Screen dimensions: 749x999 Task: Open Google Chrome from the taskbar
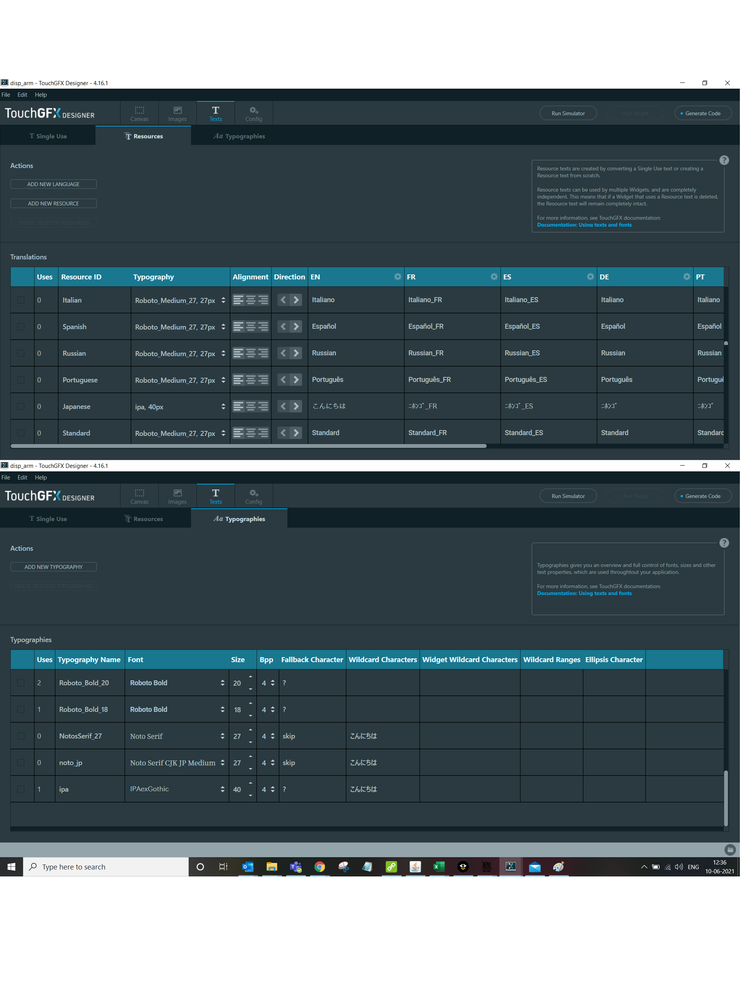[320, 866]
